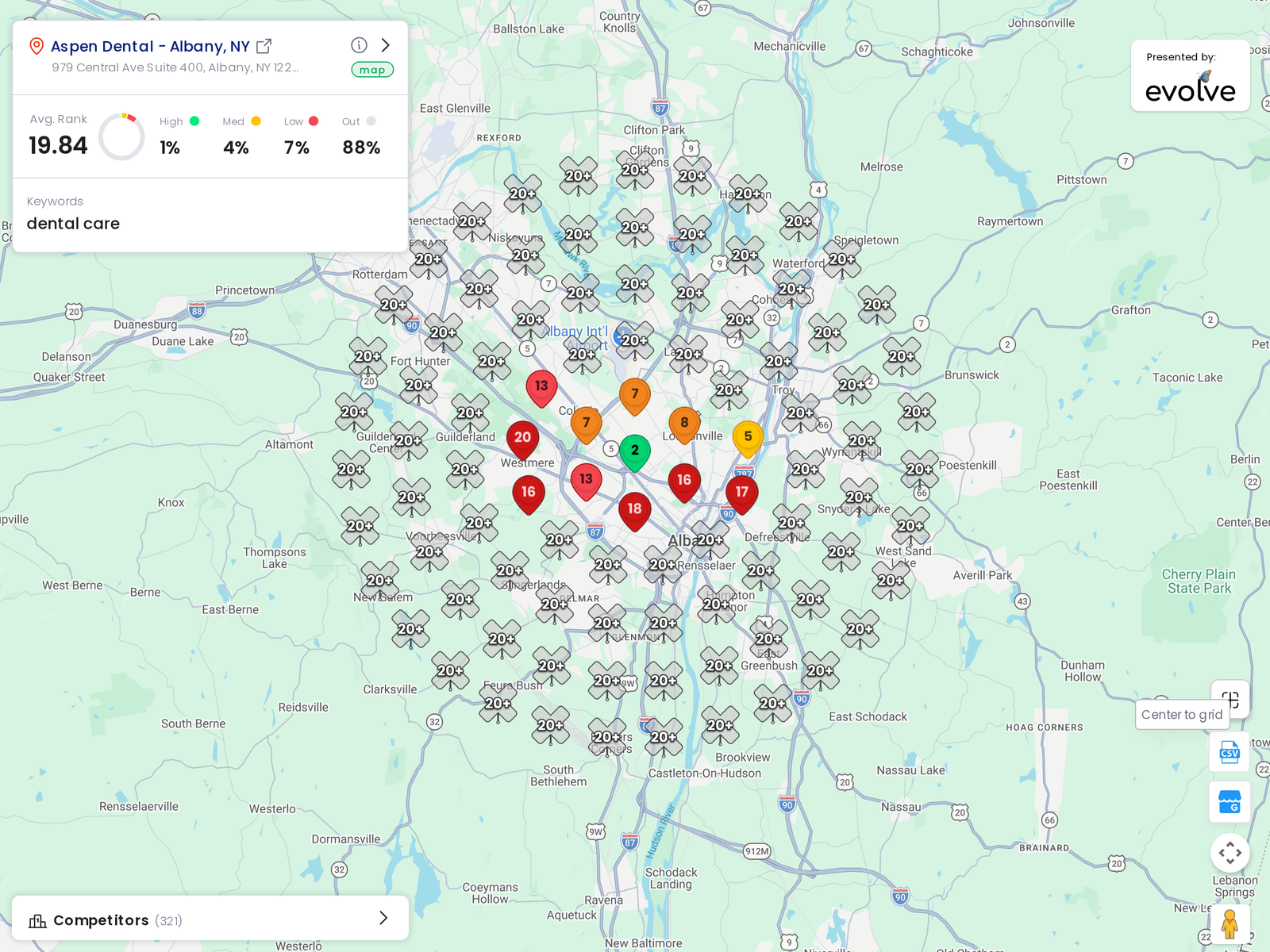Click the Competitors building icon
This screenshot has height=952, width=1270.
pos(37,920)
